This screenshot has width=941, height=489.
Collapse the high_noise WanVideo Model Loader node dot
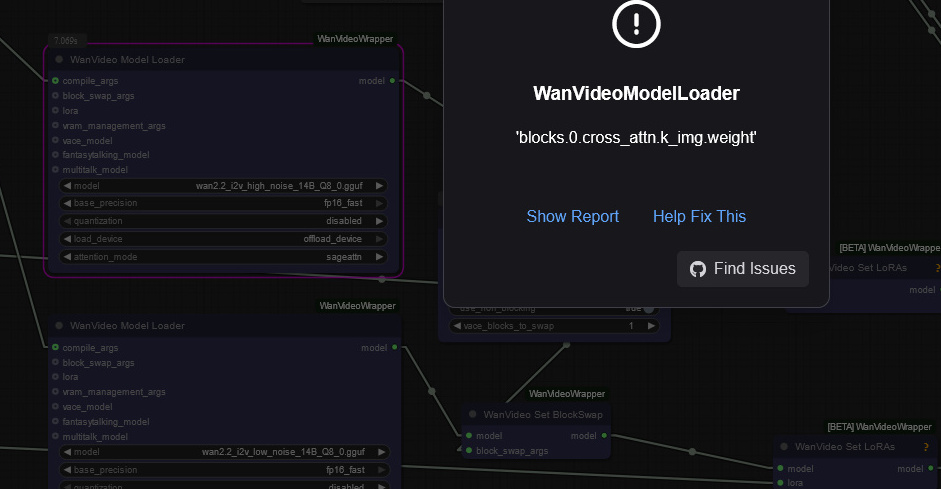59,59
